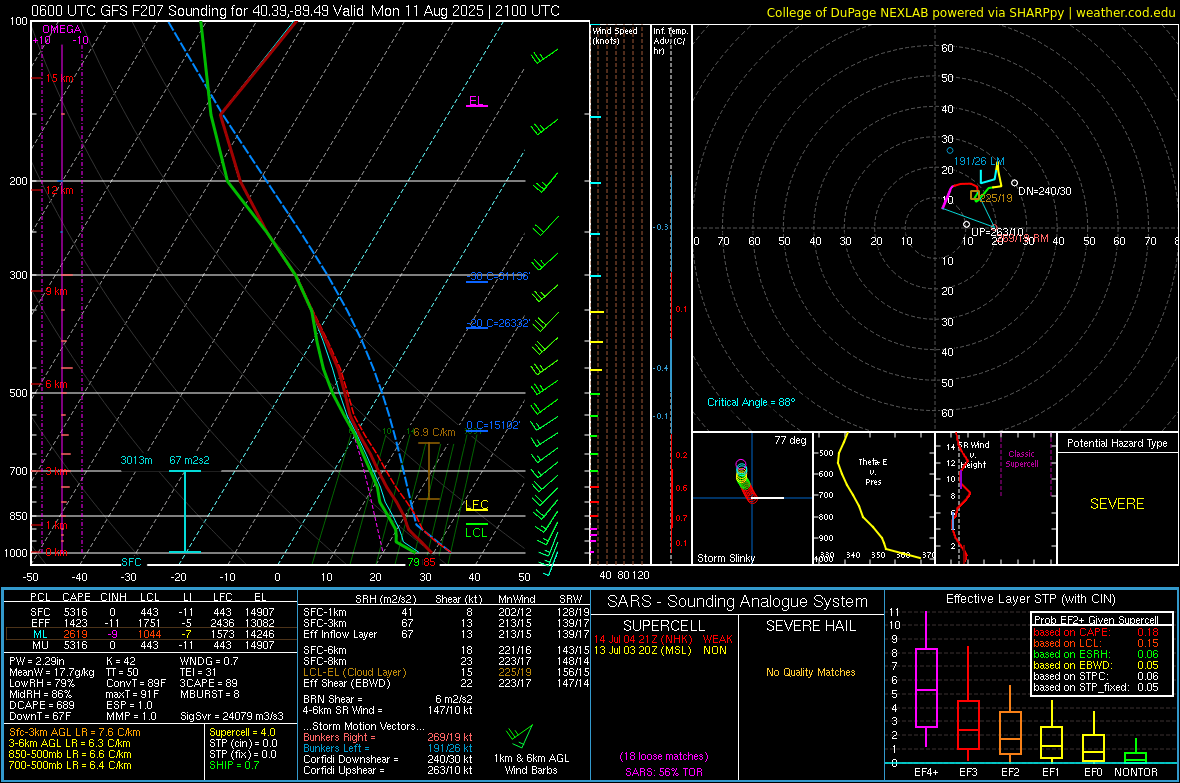Viewport: 1180px width, 783px height.
Task: Click the Eff Shear (EBWD) row
Action: 446,683
